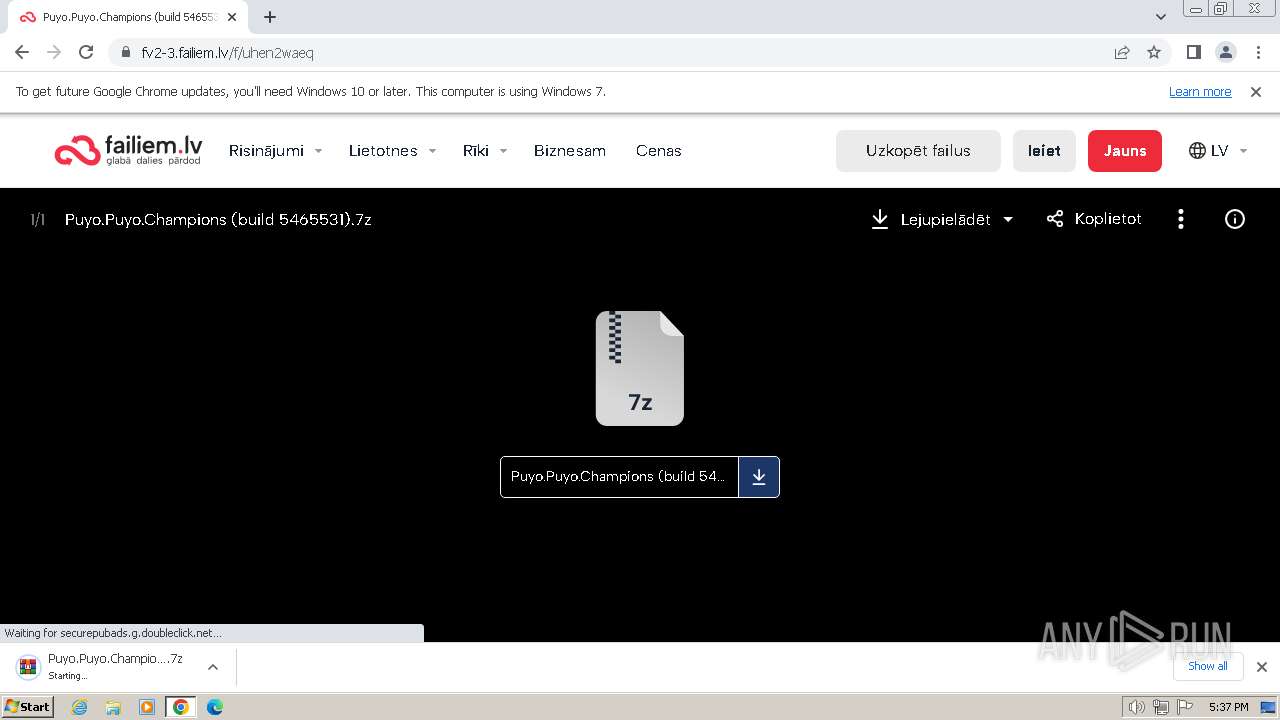Viewport: 1280px width, 720px height.
Task: Open the file info panel icon
Action: pyautogui.click(x=1235, y=219)
